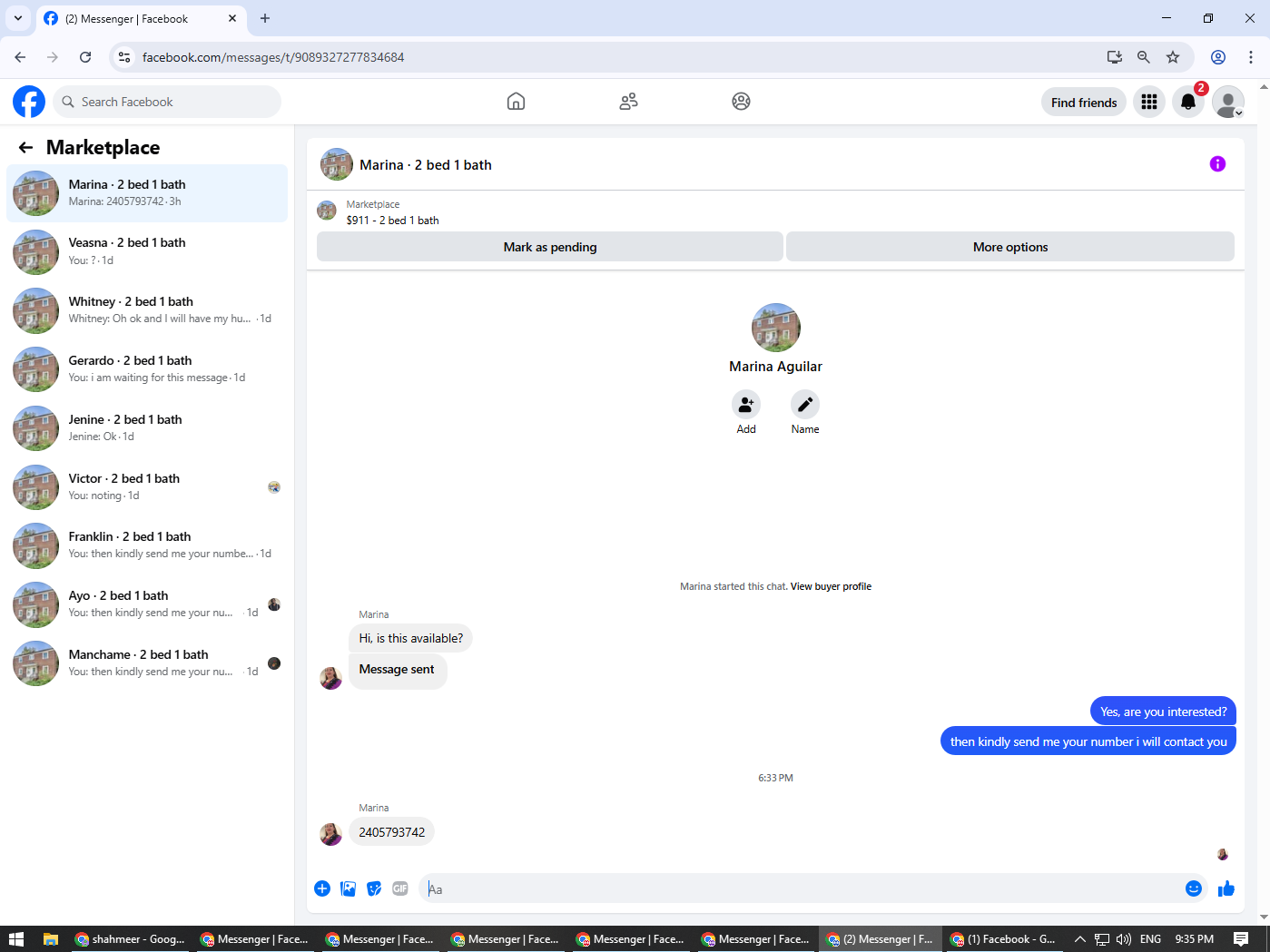
Task: Click the Find friends button
Action: click(x=1084, y=103)
